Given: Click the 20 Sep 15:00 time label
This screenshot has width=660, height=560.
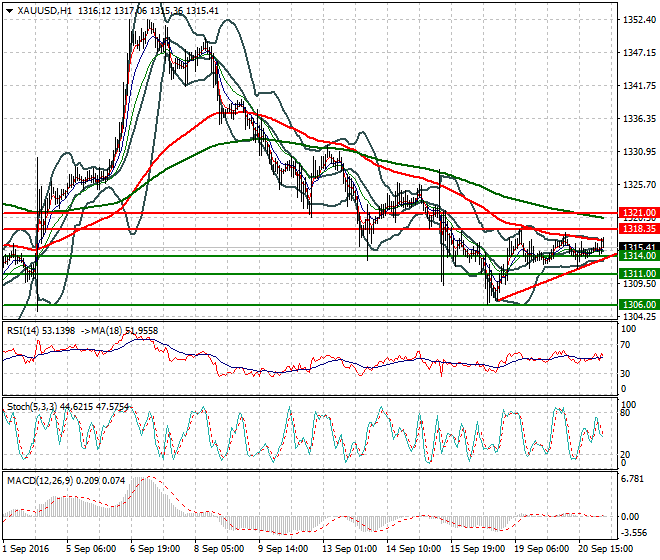Looking at the screenshot, I should (605, 549).
